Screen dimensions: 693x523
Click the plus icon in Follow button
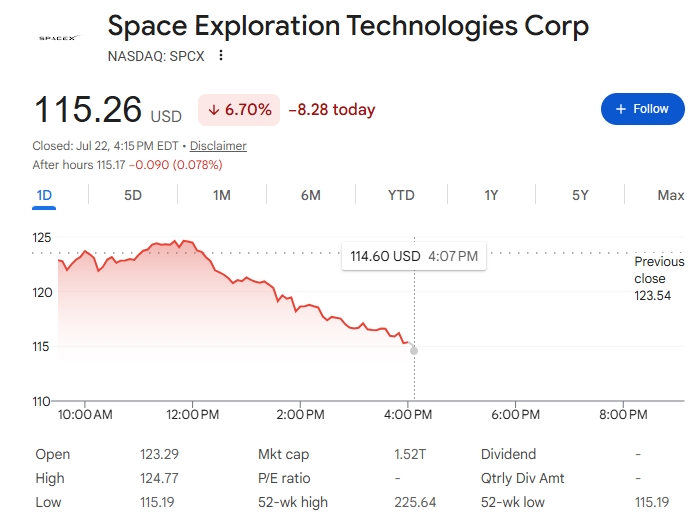621,109
